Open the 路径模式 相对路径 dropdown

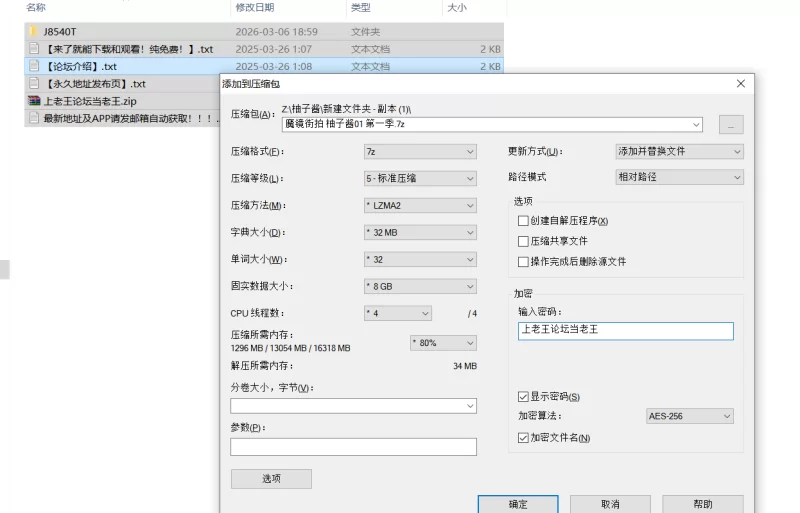(680, 177)
